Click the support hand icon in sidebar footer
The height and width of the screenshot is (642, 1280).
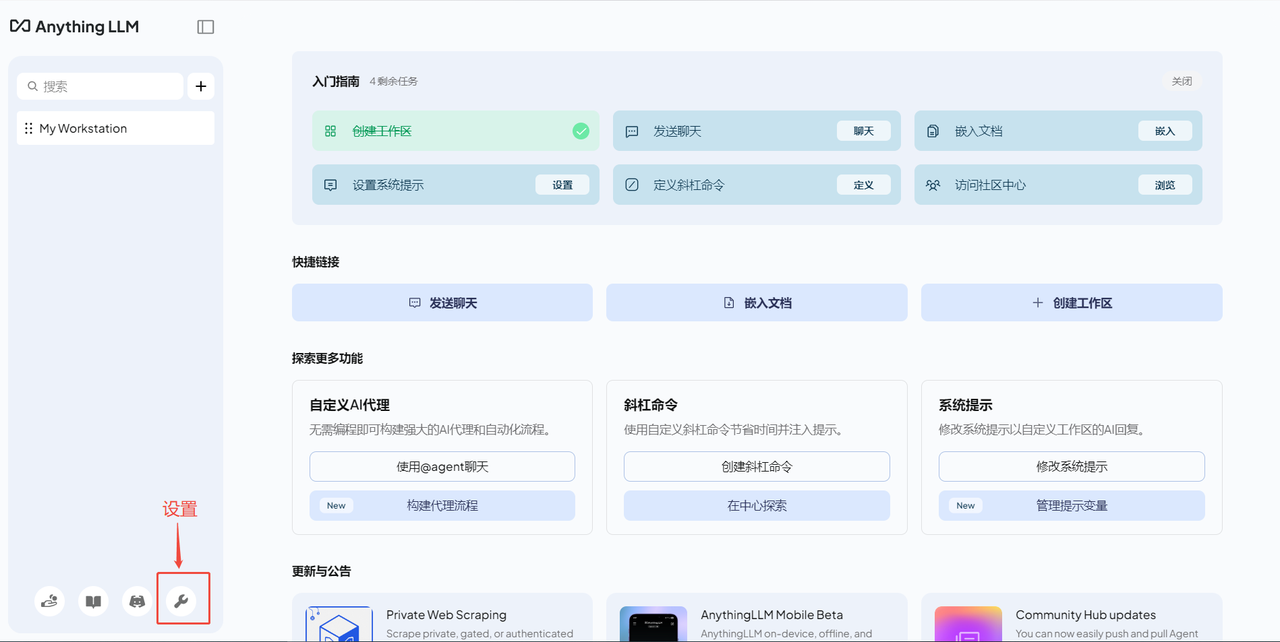(50, 601)
